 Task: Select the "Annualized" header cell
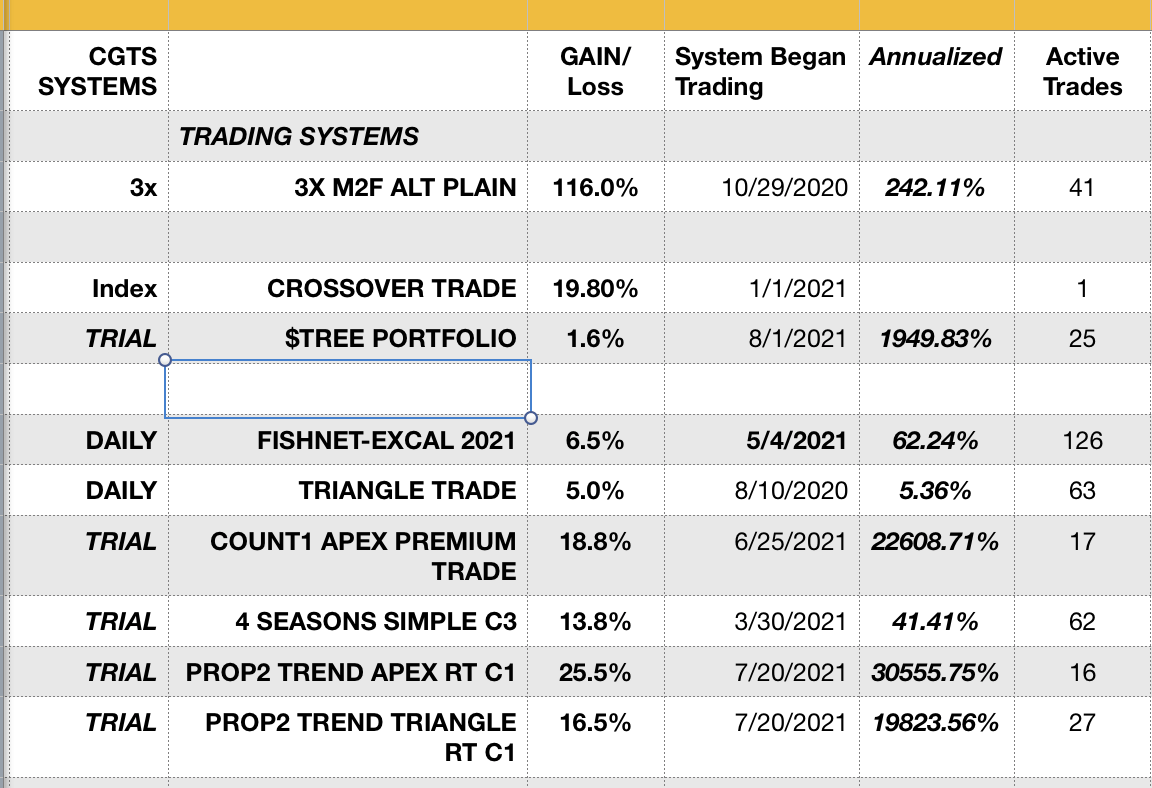coord(935,58)
